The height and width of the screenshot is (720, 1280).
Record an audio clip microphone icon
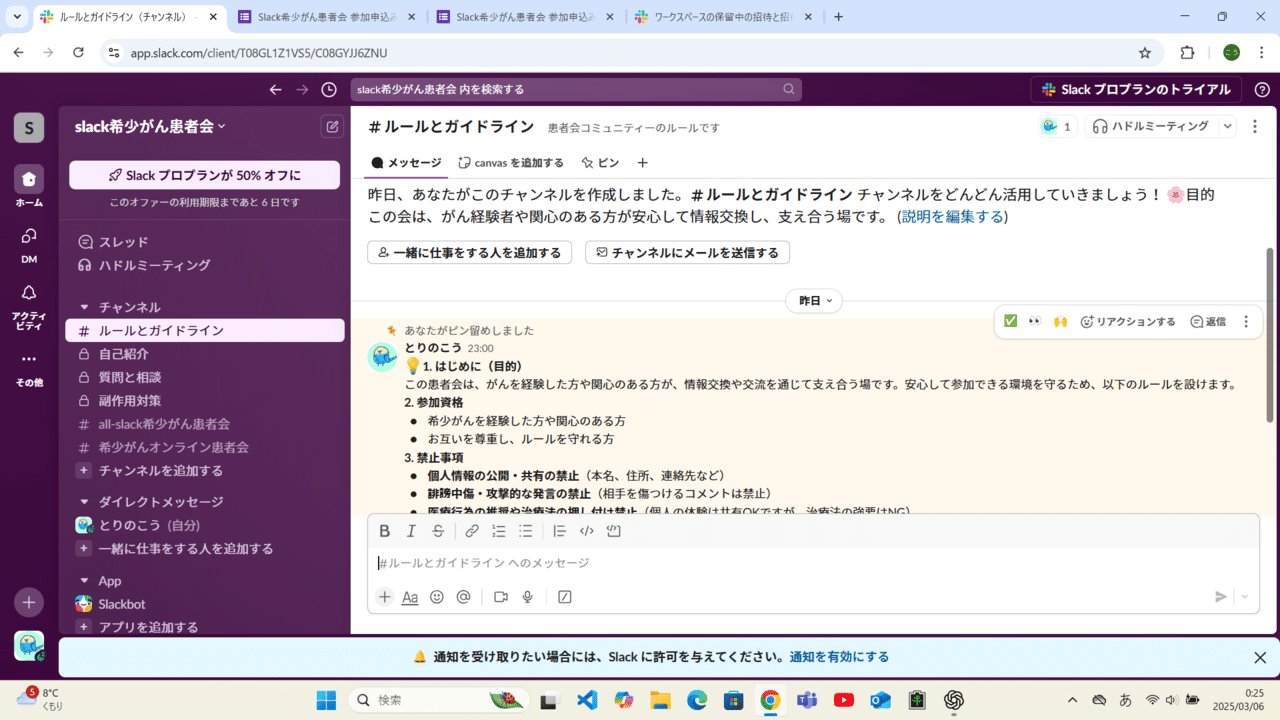coord(527,597)
